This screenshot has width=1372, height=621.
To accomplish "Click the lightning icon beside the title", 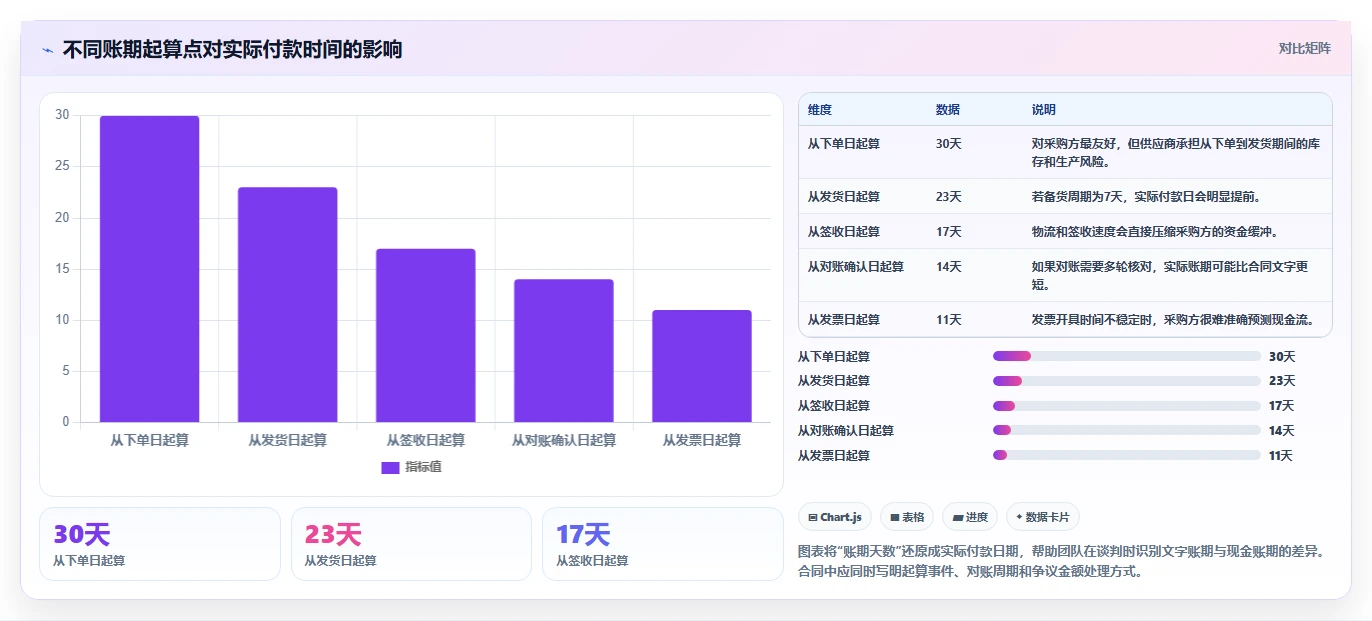I will pyautogui.click(x=47, y=50).
